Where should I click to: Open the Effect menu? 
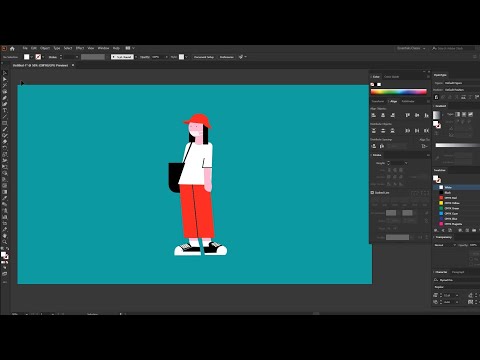tap(80, 48)
